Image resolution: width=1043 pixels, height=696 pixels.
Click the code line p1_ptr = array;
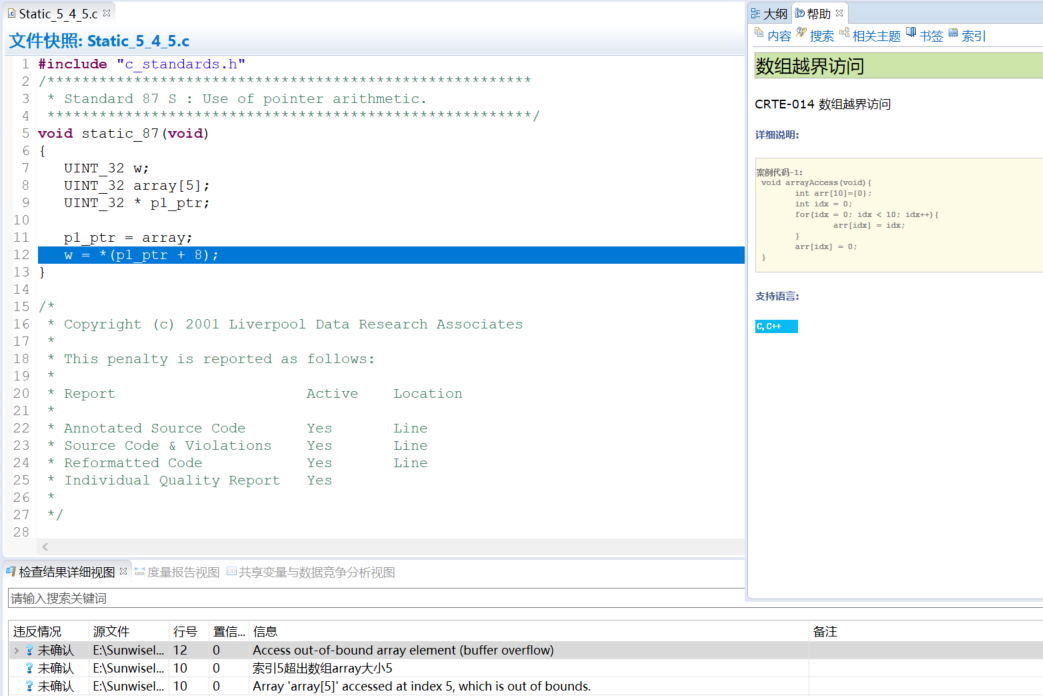click(128, 238)
